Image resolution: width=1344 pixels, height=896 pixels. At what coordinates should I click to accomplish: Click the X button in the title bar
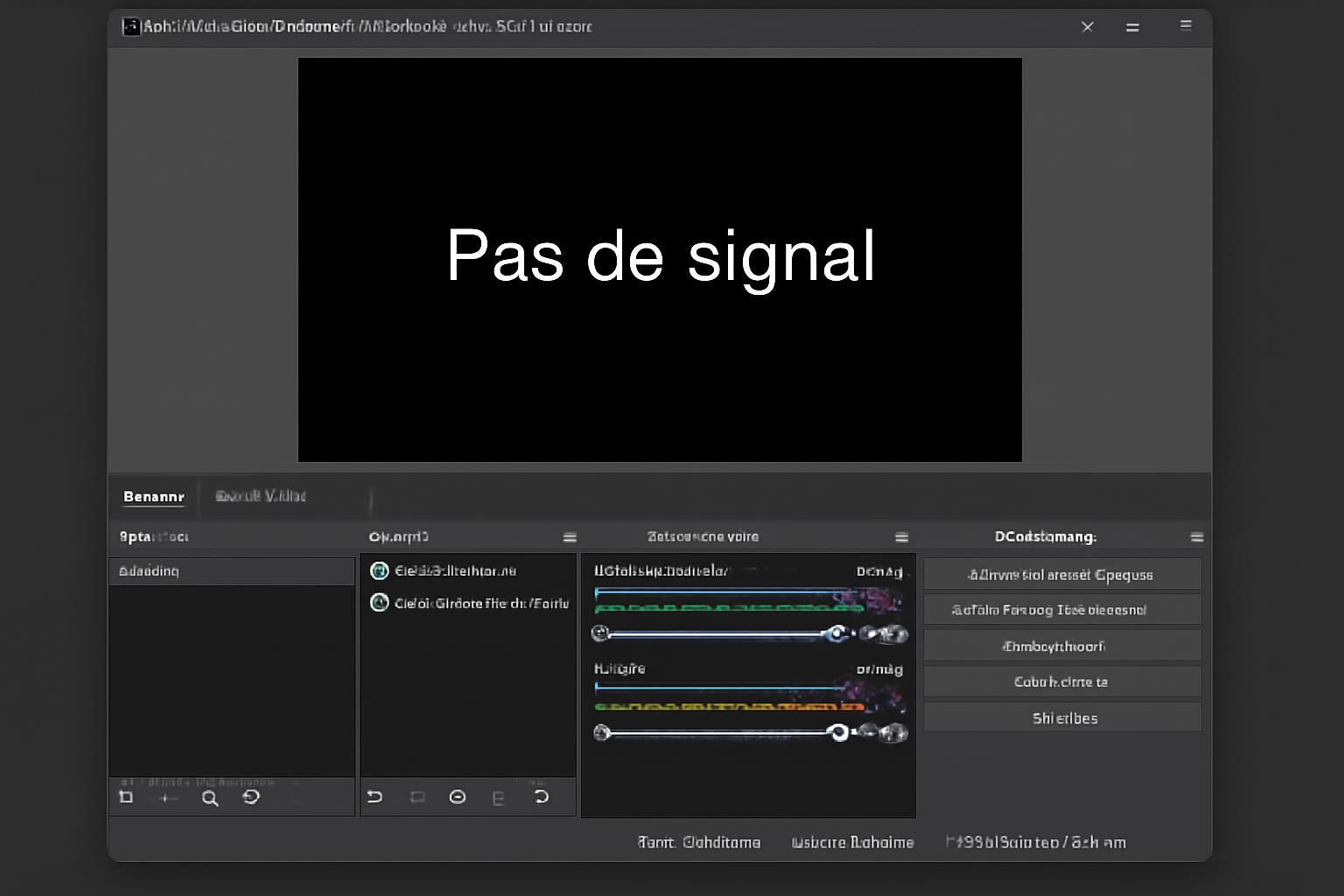click(x=1088, y=27)
